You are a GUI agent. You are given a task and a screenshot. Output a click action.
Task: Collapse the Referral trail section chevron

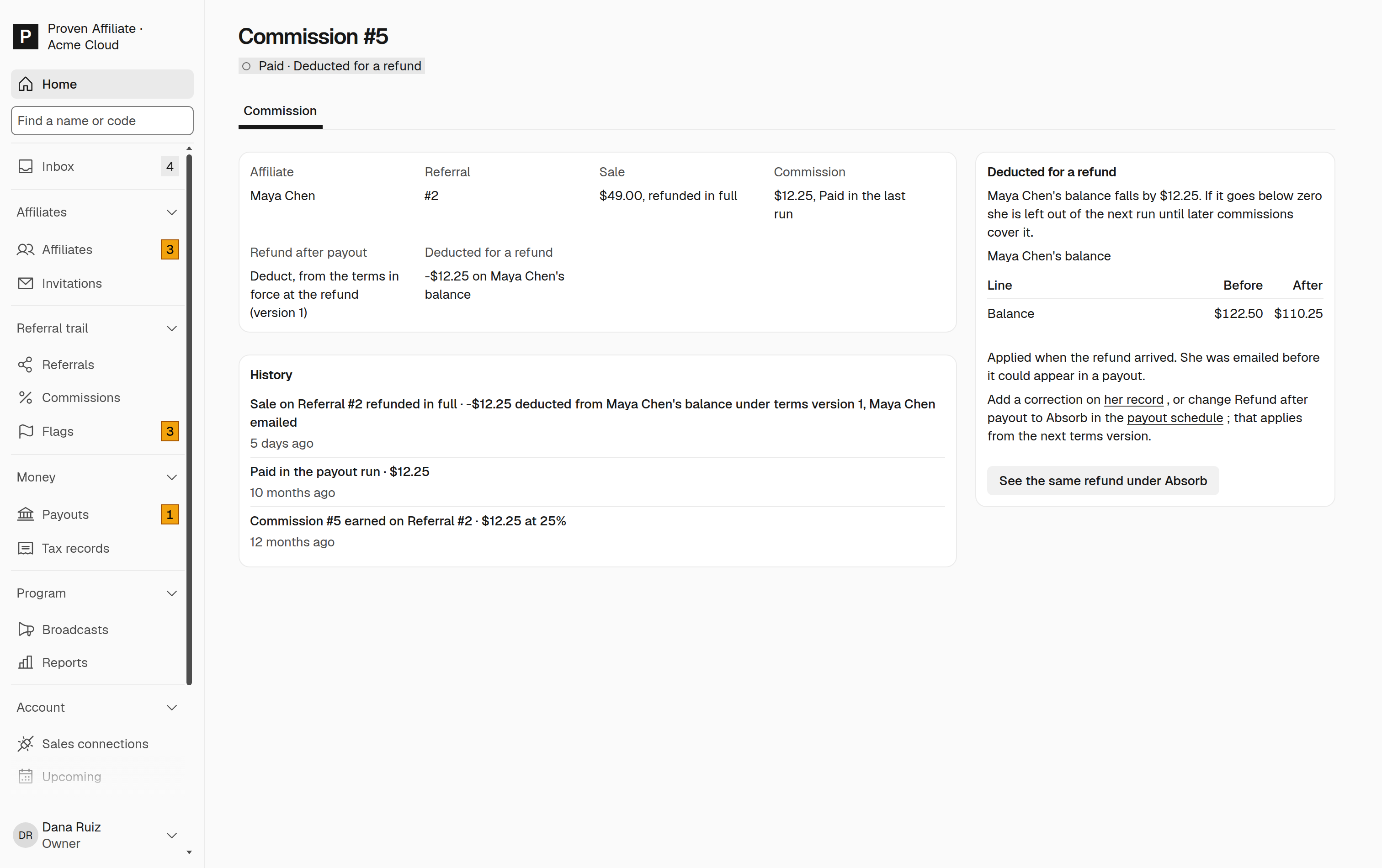171,329
